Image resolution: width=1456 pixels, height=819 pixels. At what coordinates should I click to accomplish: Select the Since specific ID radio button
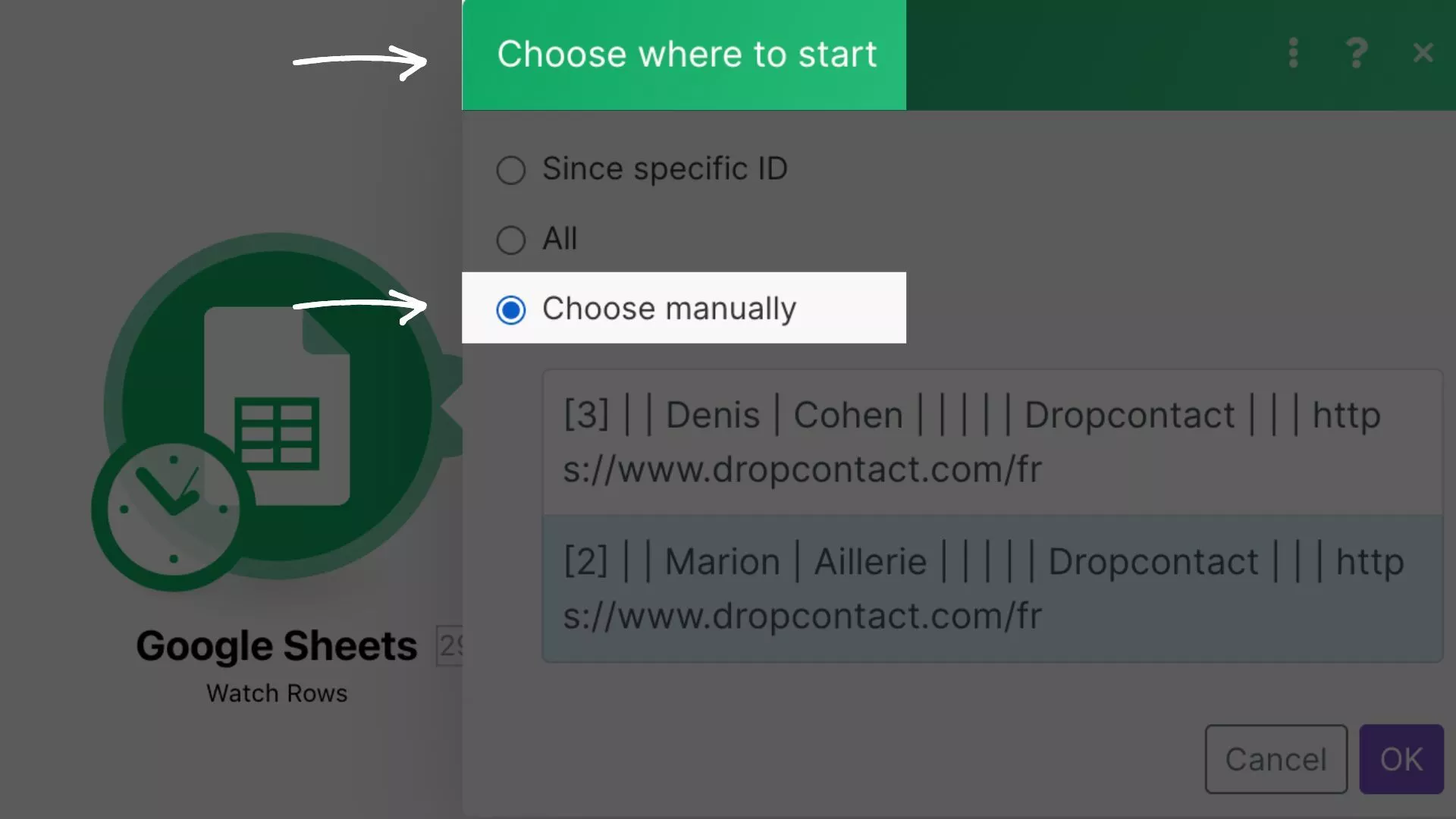point(510,168)
